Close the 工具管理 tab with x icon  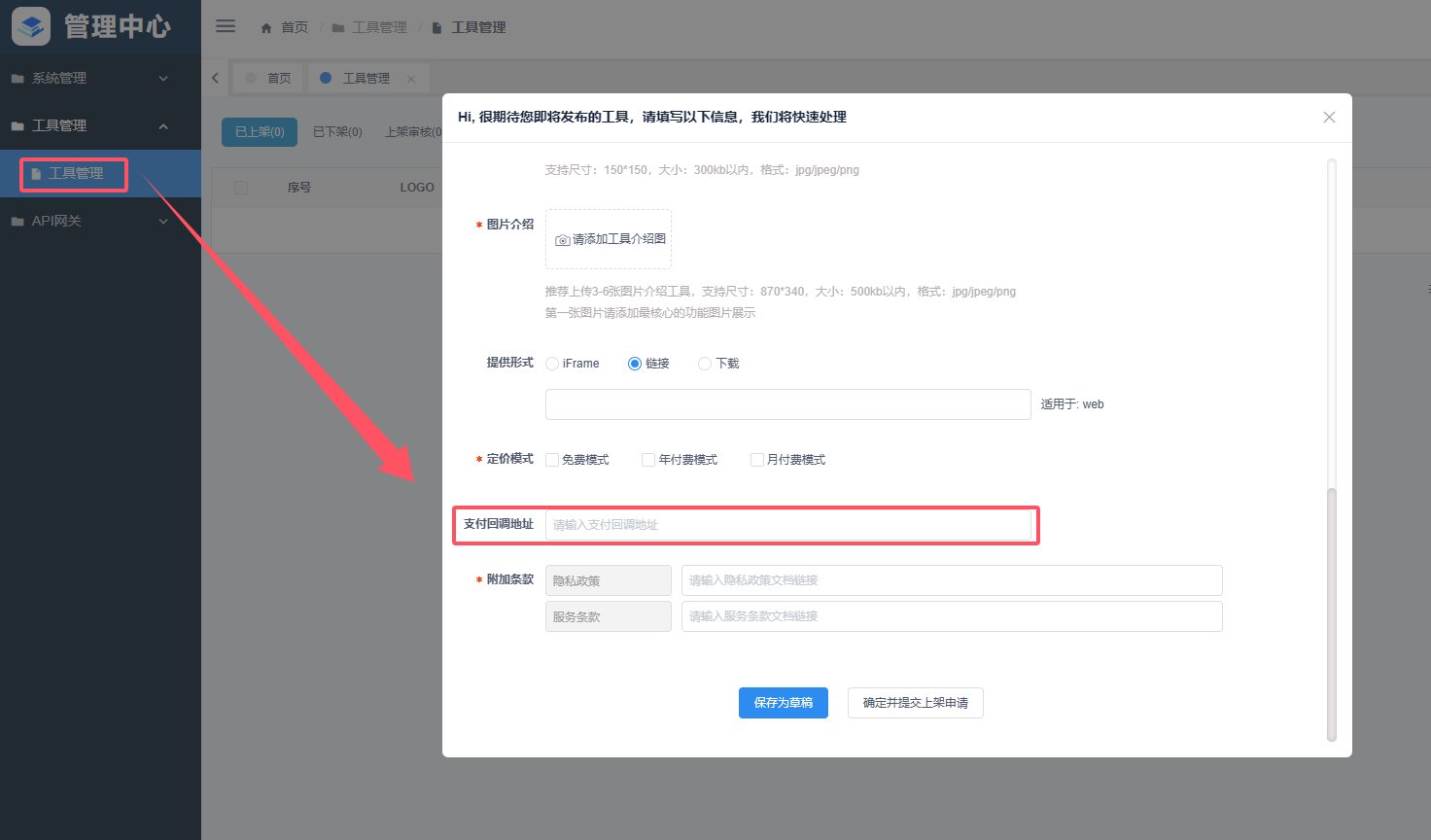pos(411,79)
